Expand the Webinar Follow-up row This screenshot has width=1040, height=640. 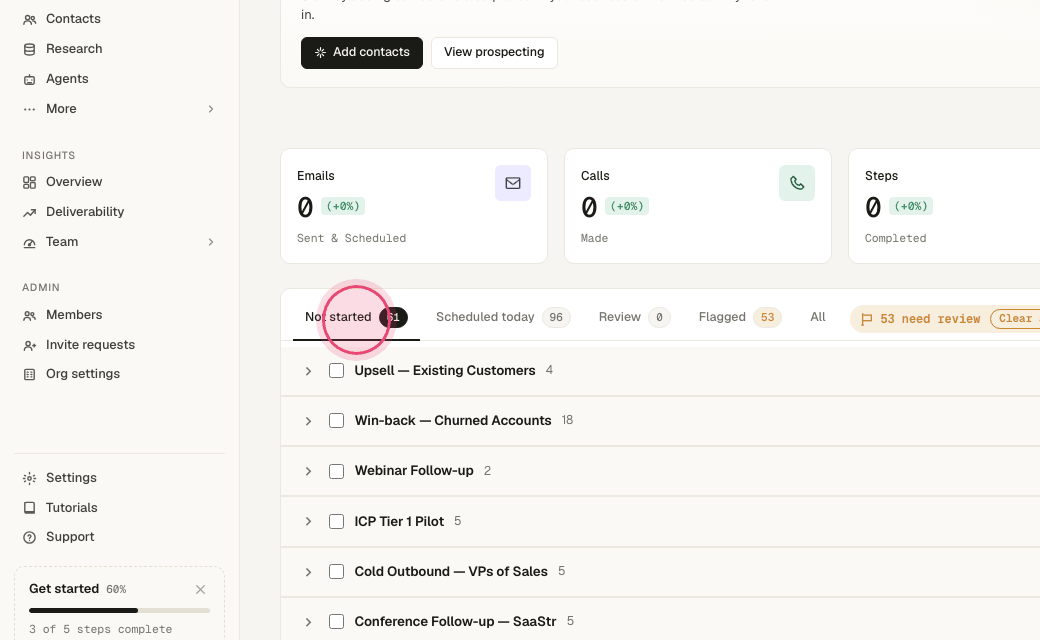(x=308, y=471)
